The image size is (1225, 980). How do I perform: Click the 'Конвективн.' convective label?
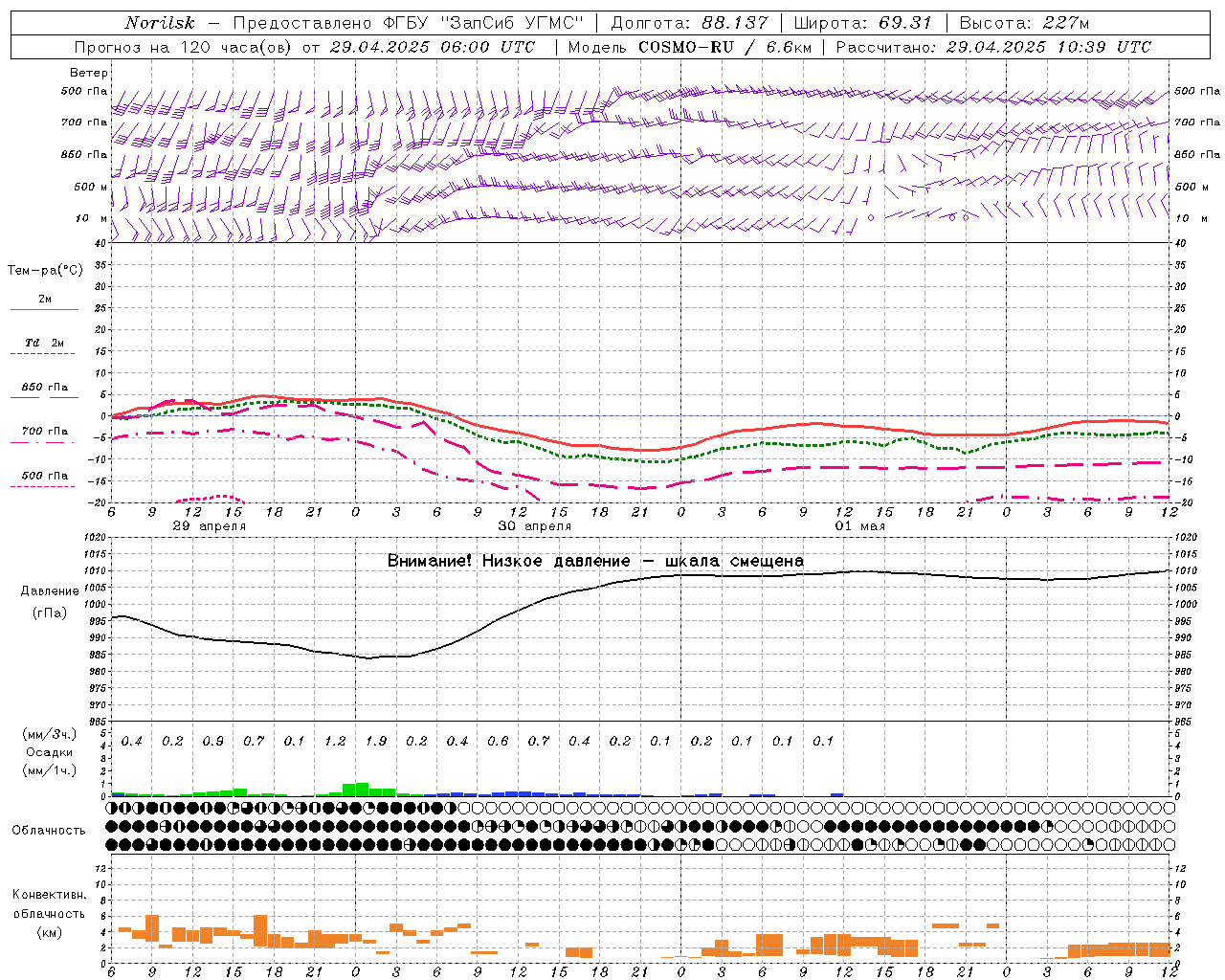coord(49,895)
